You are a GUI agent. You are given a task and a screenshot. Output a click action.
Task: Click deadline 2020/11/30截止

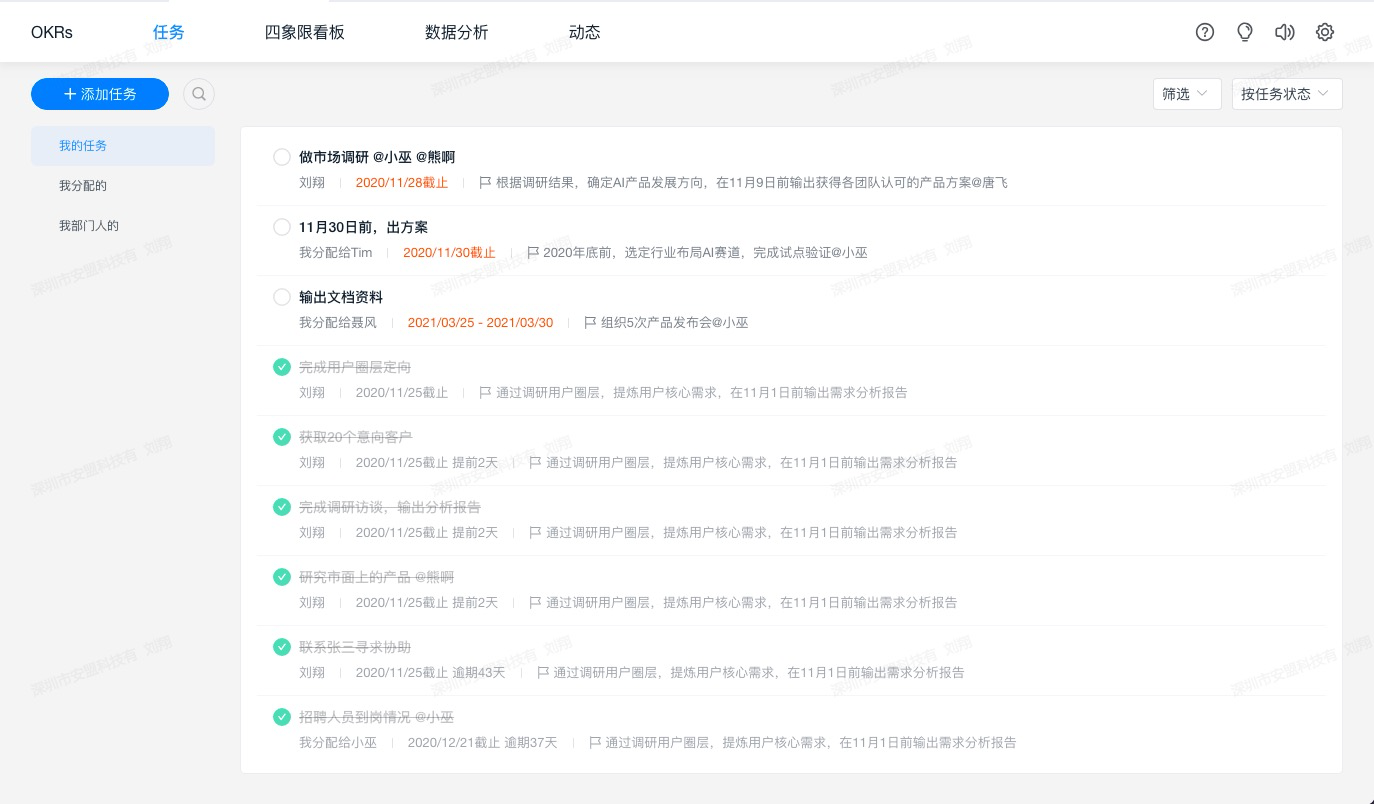tap(449, 253)
